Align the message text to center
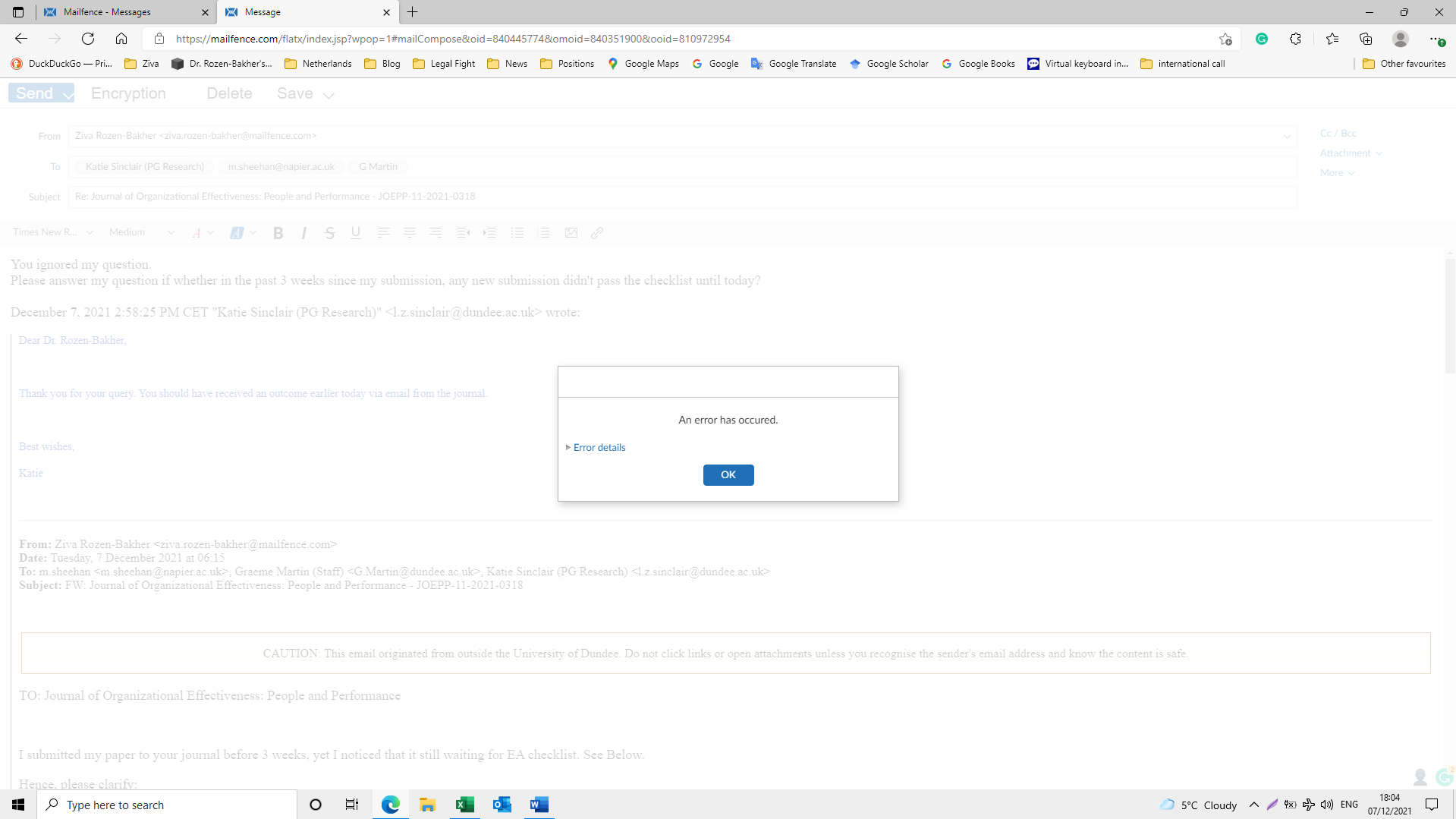 [x=410, y=232]
